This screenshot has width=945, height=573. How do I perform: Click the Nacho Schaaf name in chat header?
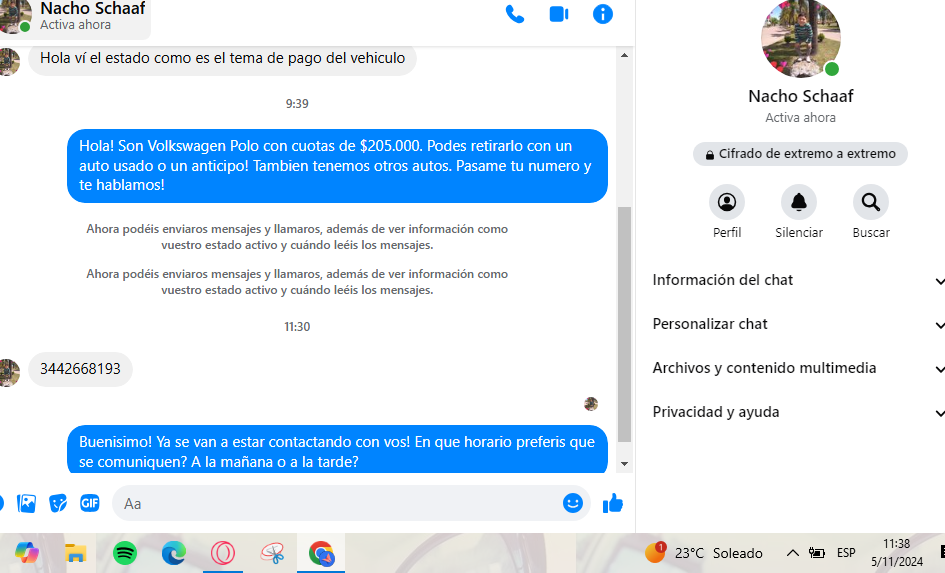tap(92, 8)
